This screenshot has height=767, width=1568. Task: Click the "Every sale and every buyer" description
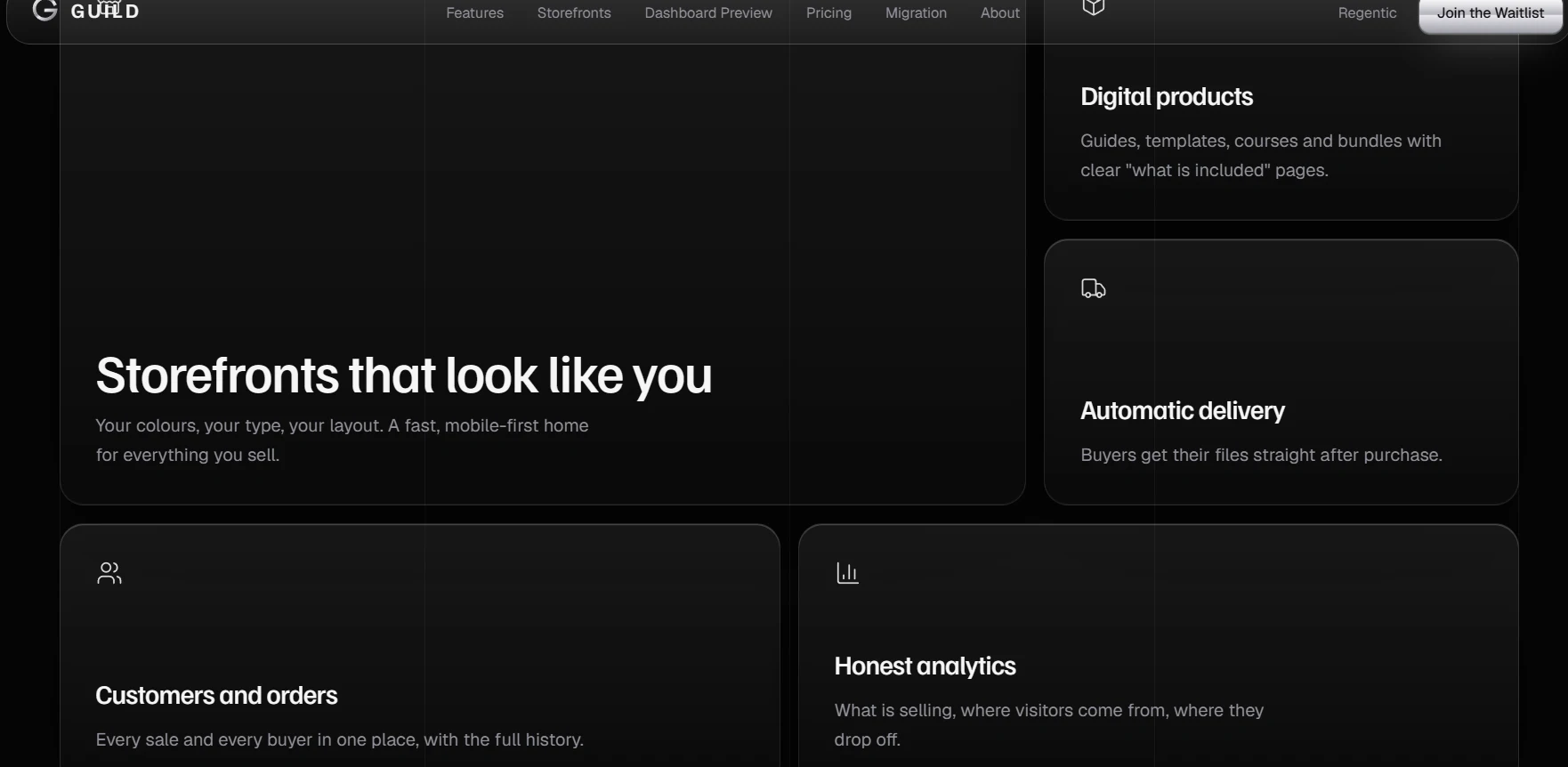pyautogui.click(x=340, y=739)
